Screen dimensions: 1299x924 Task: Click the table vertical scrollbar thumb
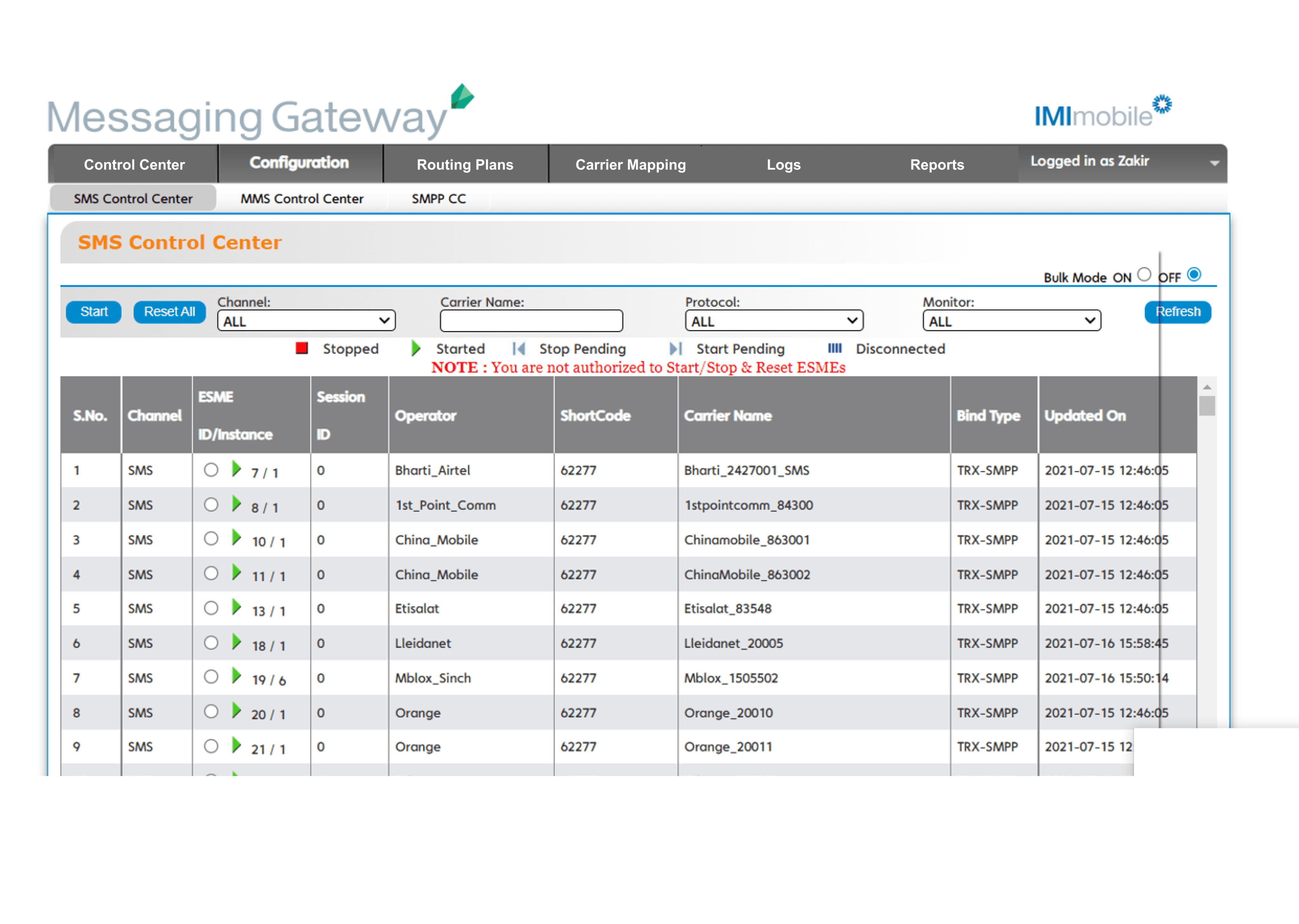pyautogui.click(x=1206, y=406)
